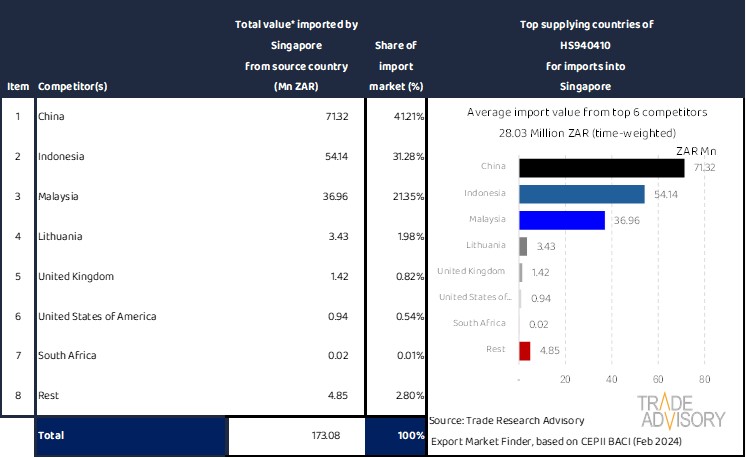
Task: Click China's 41.21% share value
Action: [407, 117]
